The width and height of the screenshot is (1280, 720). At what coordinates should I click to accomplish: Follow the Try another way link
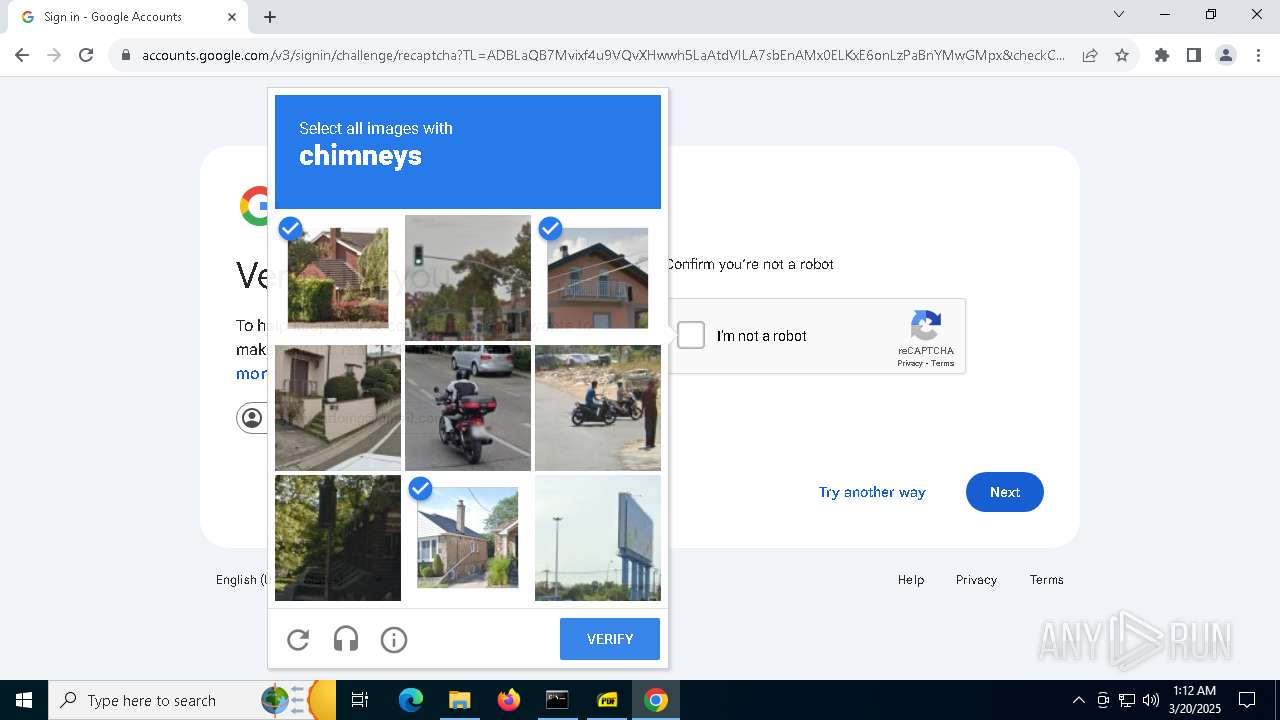[x=872, y=492]
